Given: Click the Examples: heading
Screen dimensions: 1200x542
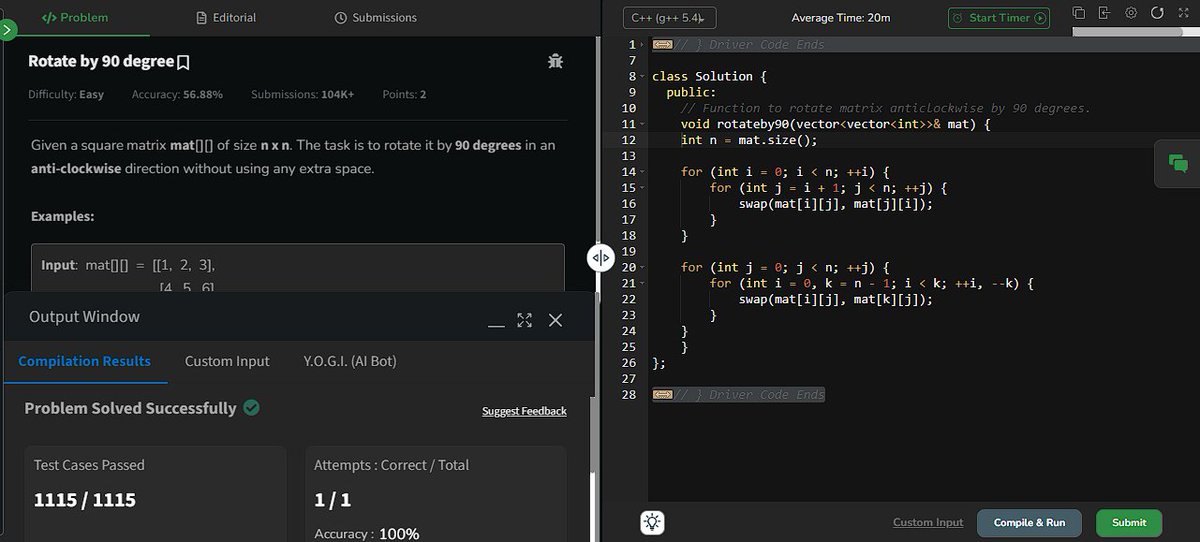Looking at the screenshot, I should 63,216.
